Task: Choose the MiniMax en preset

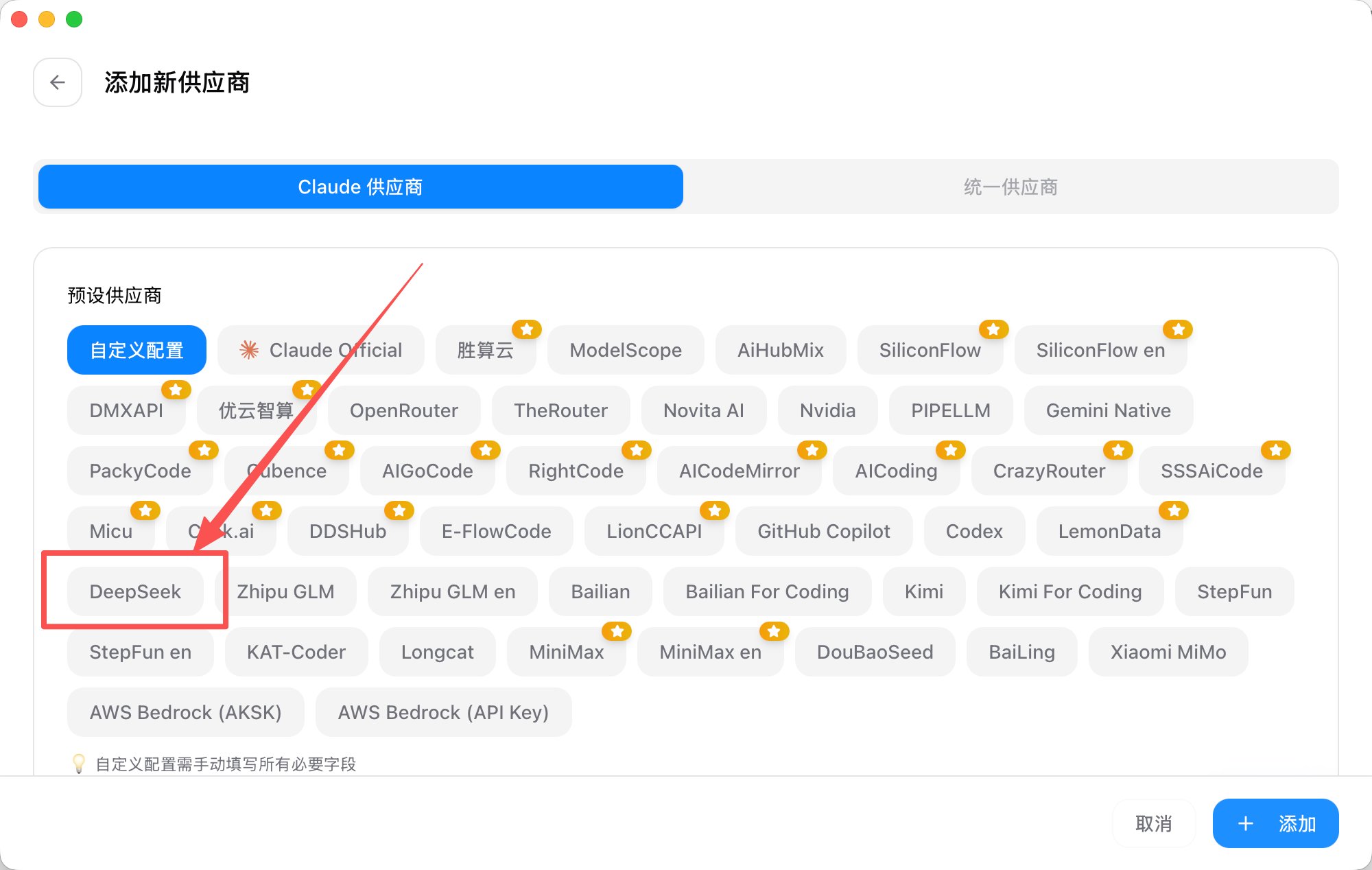Action: [711, 652]
